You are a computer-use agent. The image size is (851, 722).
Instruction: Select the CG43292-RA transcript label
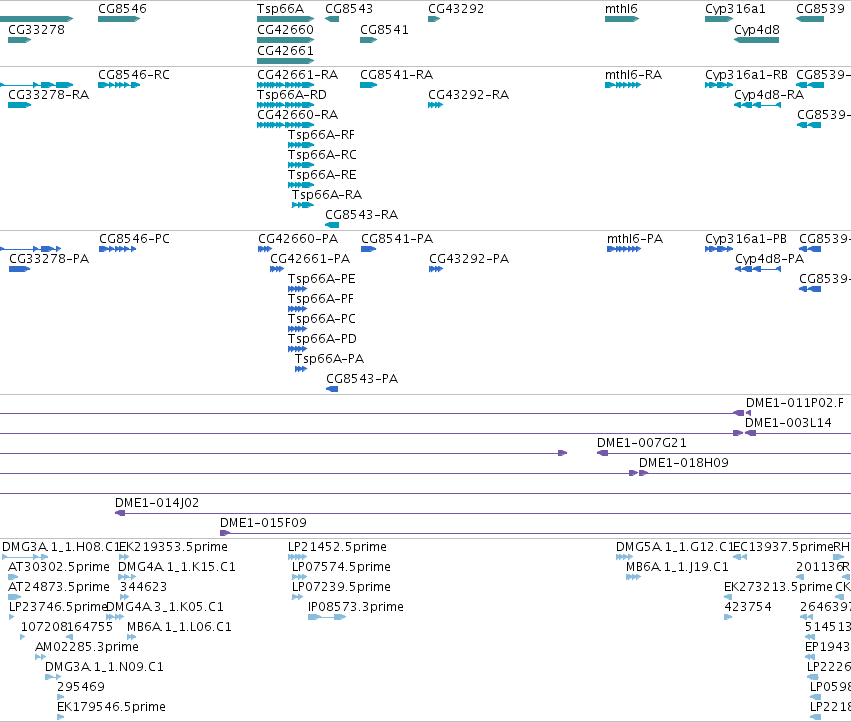click(x=468, y=95)
